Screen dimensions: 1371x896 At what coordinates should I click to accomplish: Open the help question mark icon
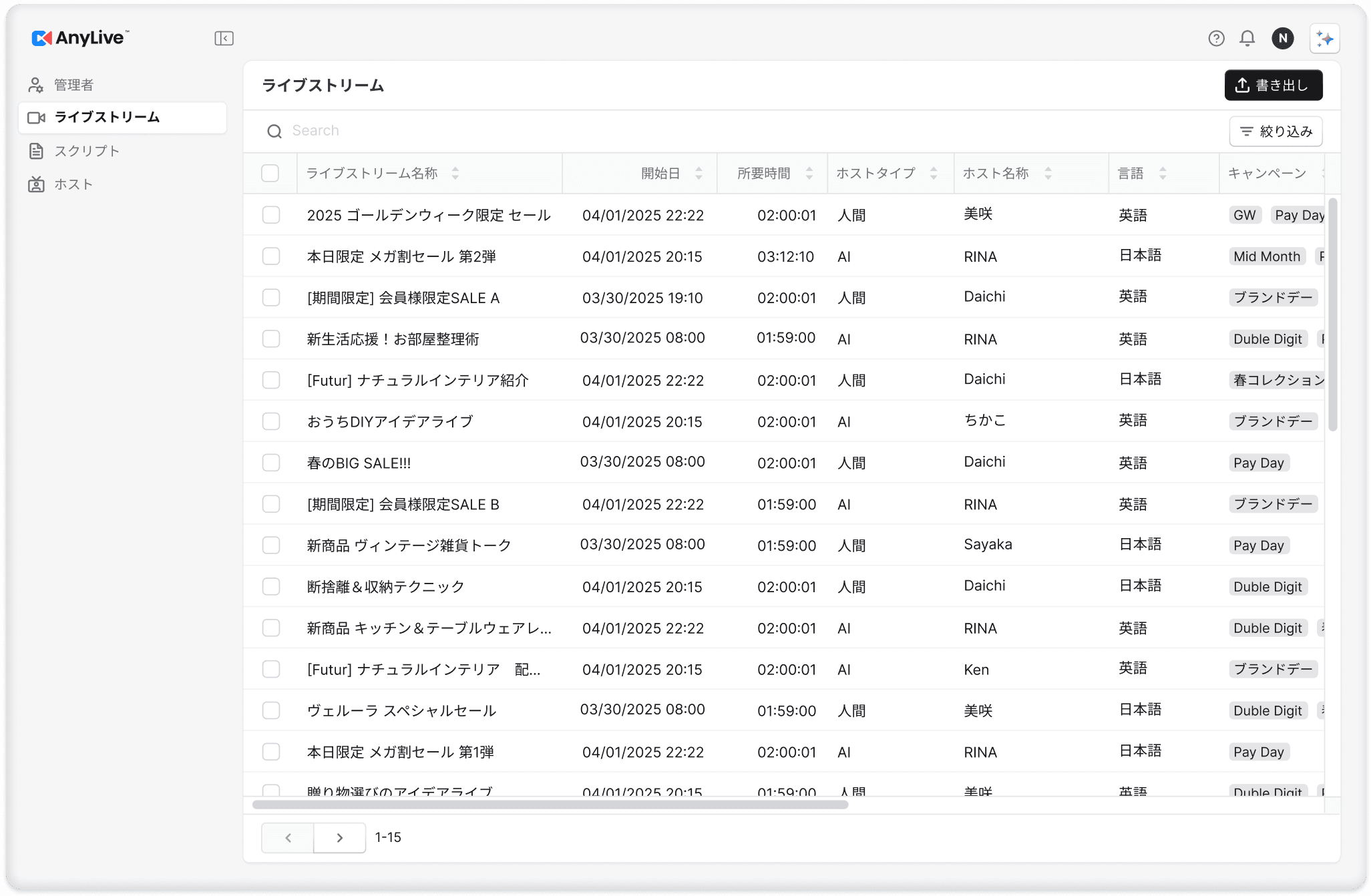click(x=1216, y=39)
